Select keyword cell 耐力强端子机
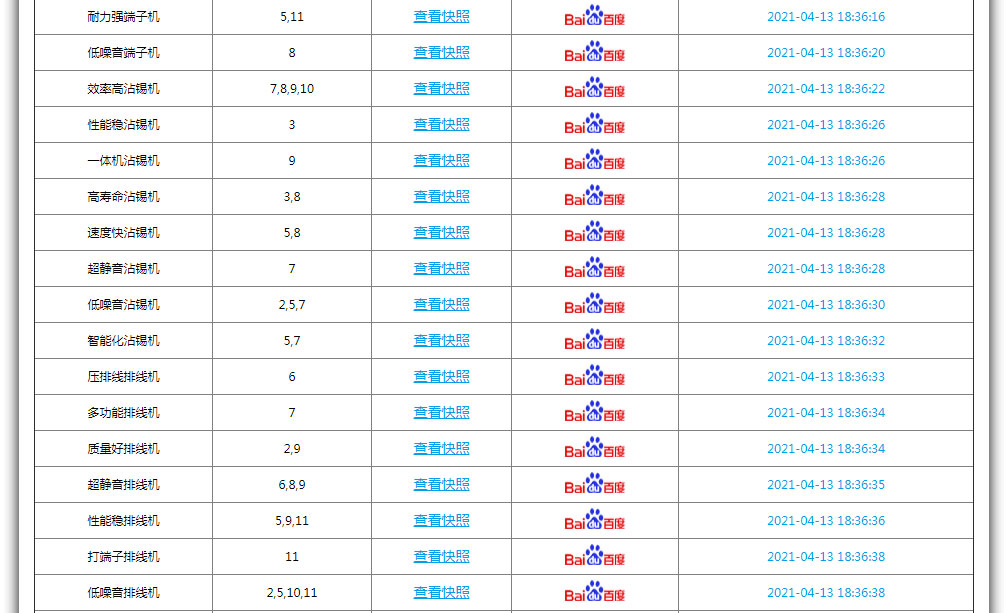 [x=123, y=17]
